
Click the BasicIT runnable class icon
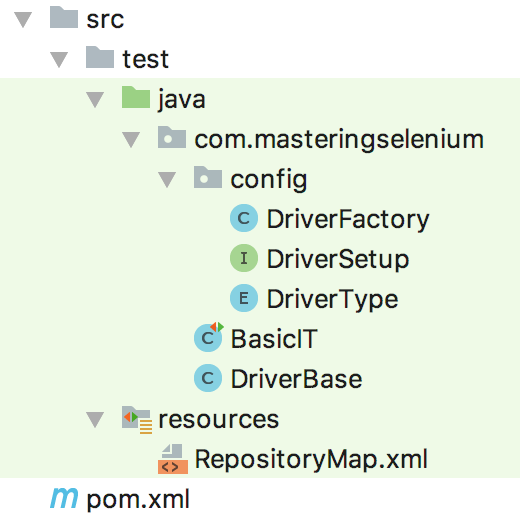click(209, 337)
